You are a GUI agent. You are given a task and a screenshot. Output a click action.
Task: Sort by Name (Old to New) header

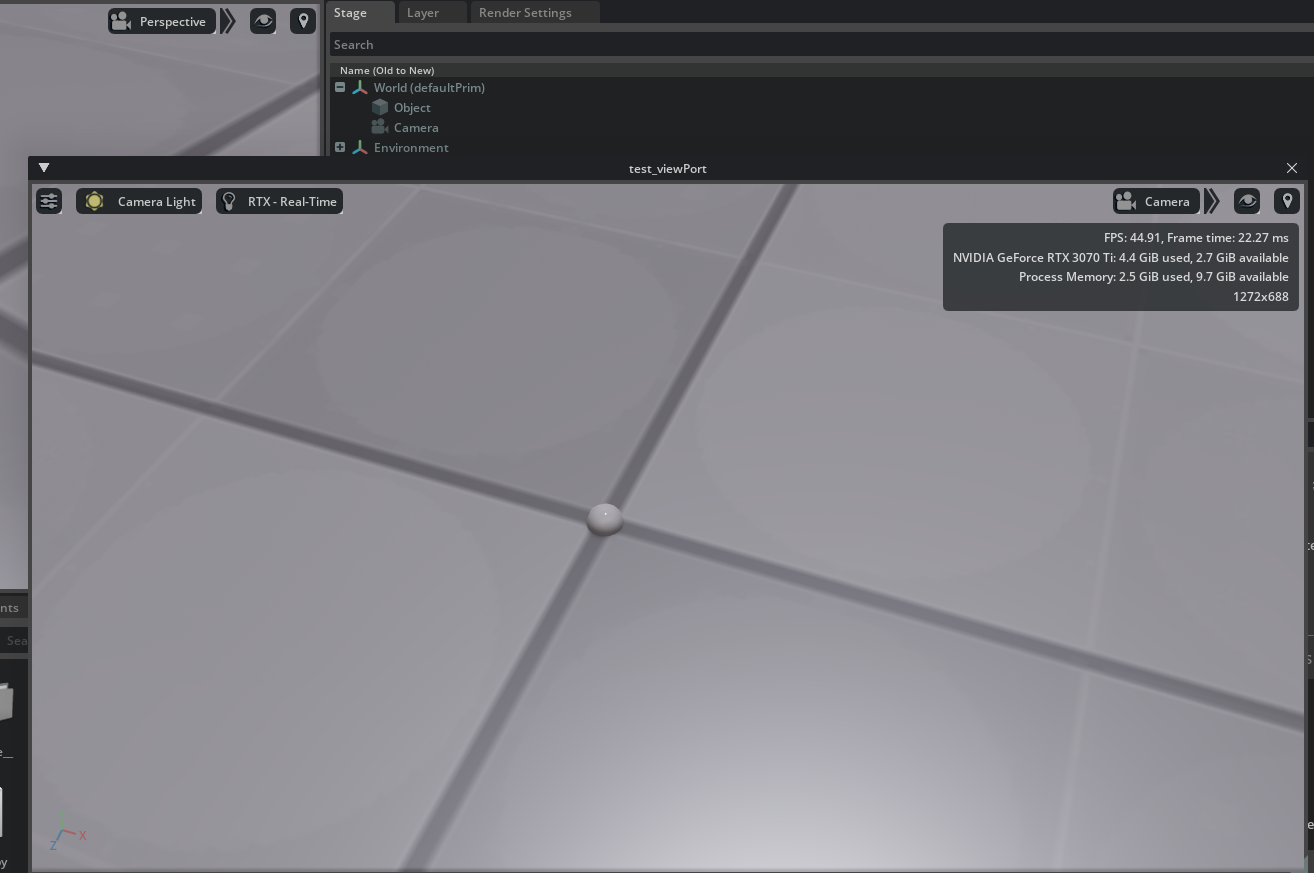click(x=387, y=70)
